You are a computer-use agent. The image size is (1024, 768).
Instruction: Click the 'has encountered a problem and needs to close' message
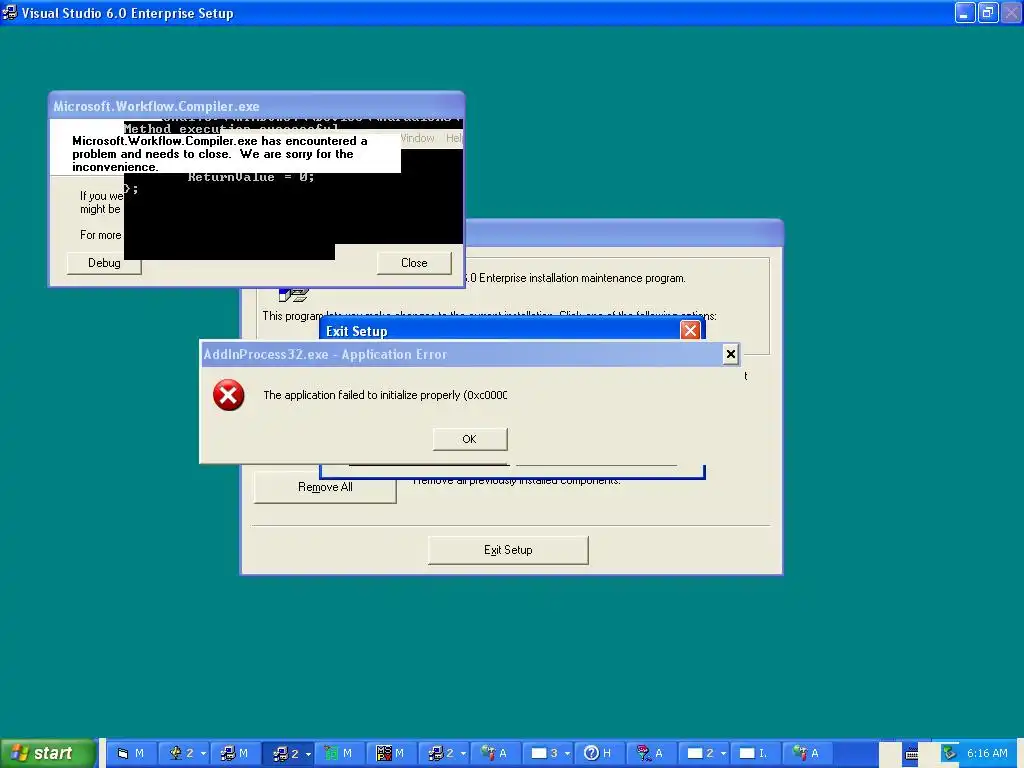pos(220,153)
